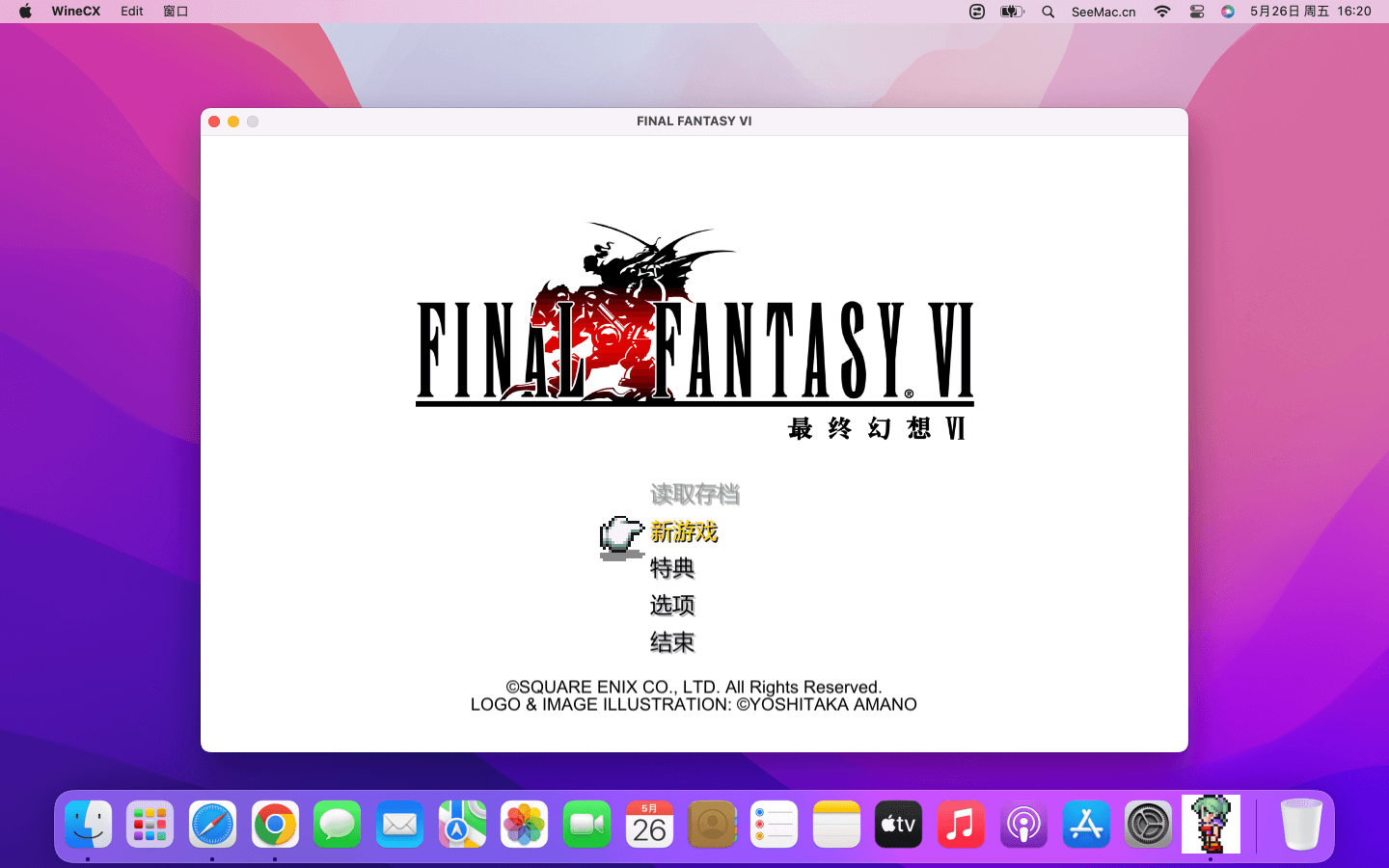Open the WineCX menu in menu bar
The width and height of the screenshot is (1389, 868).
75,12
